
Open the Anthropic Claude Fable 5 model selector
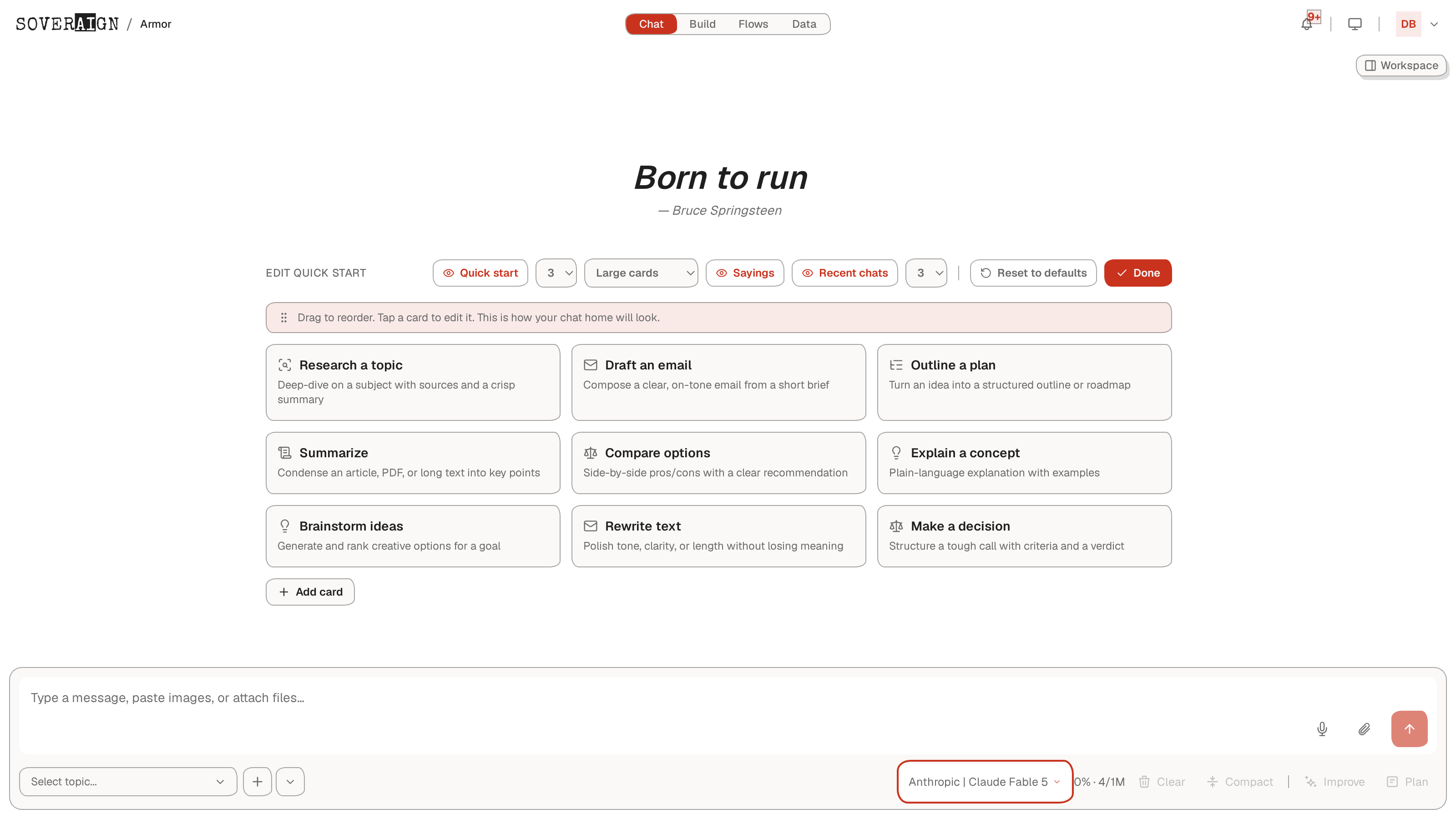click(984, 782)
